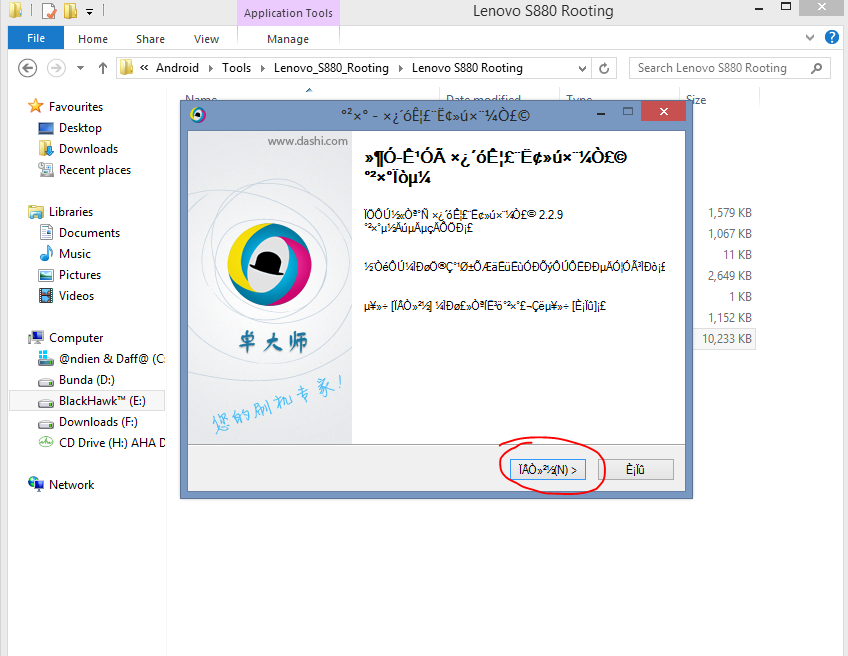Screen dimensions: 848x656
Task: Click the Libraries folder icon
Action: pyautogui.click(x=36, y=212)
